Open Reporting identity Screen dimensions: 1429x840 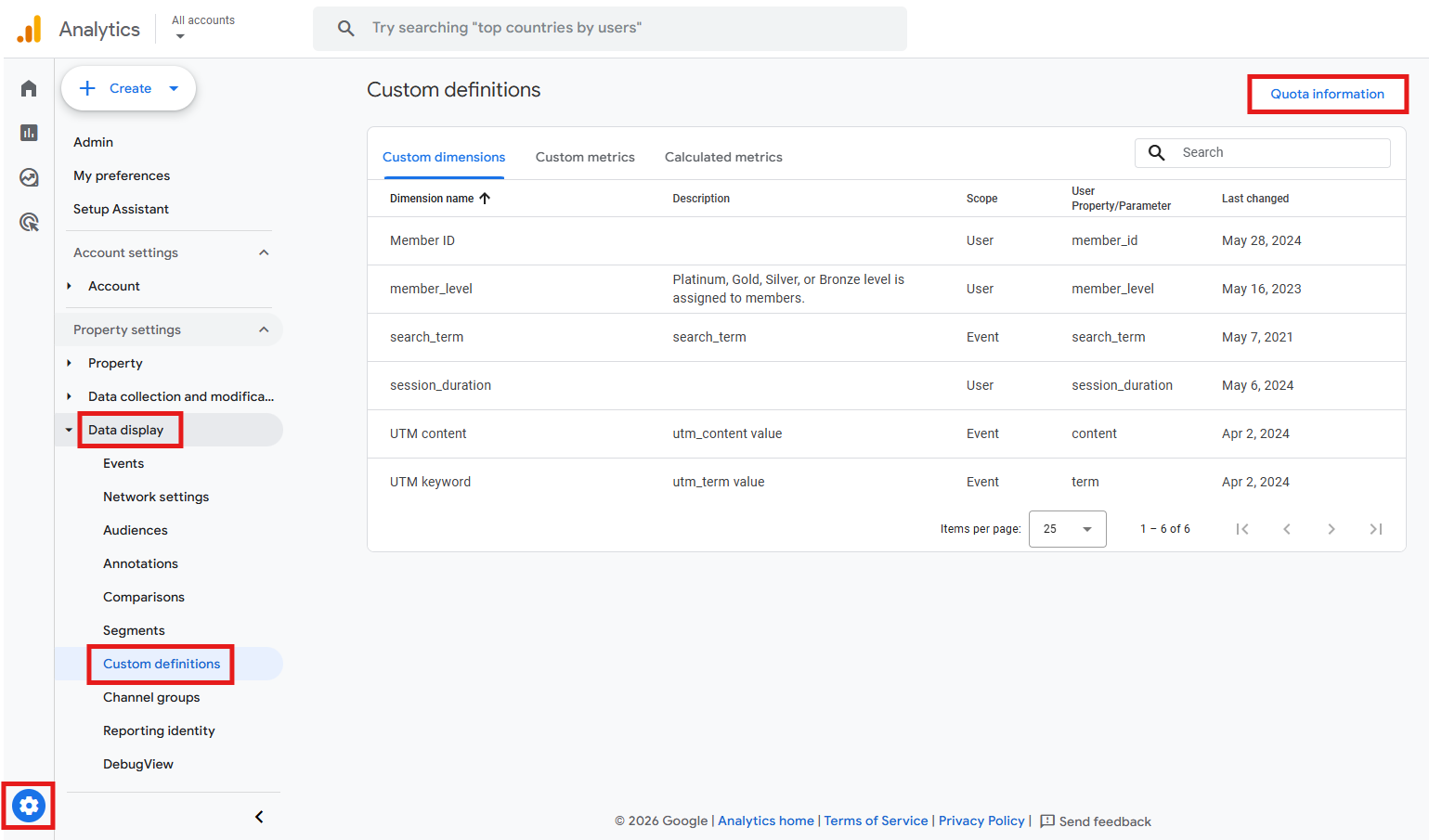(159, 730)
